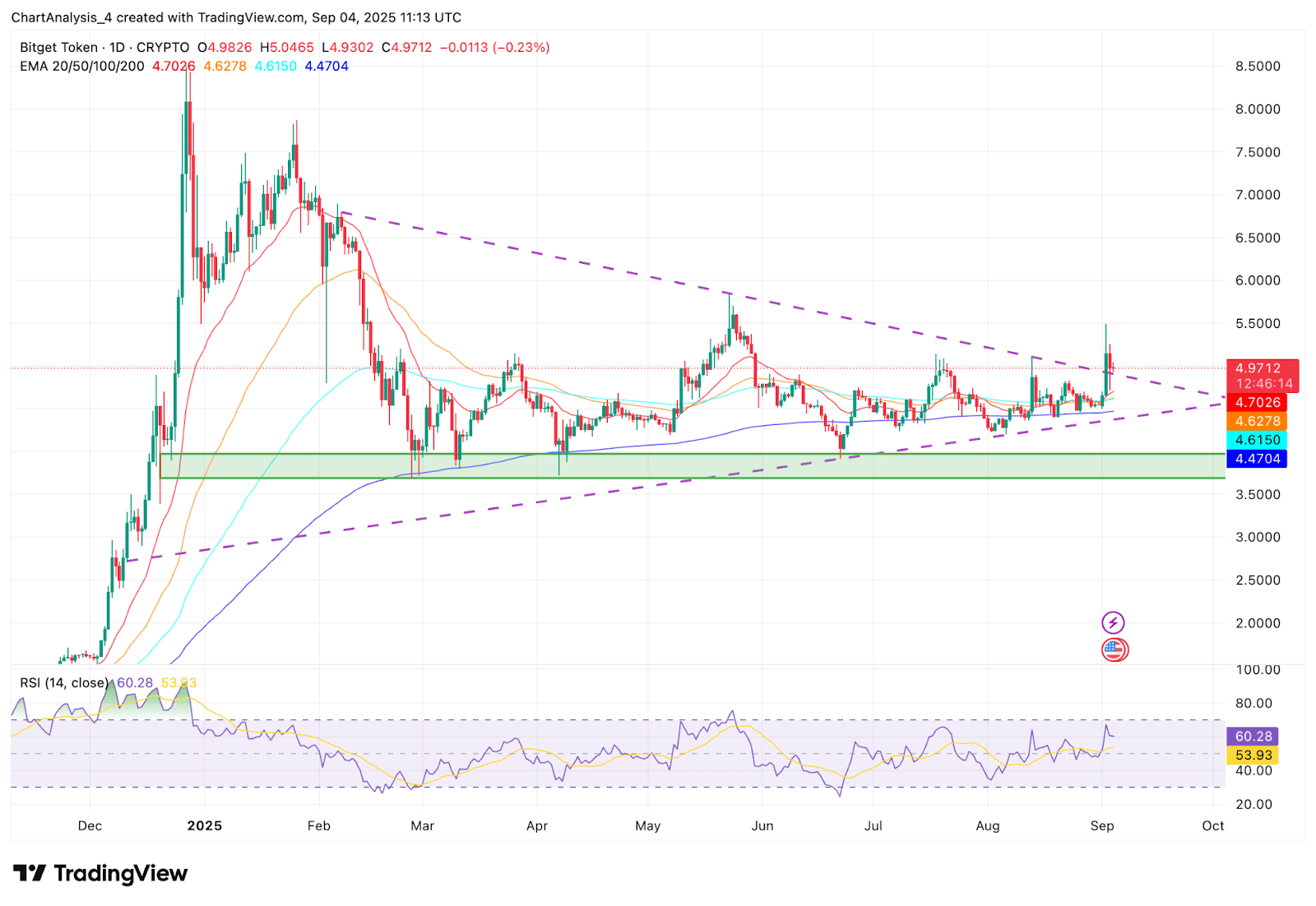Expand the CRYPTO exchange label options

tap(161, 47)
